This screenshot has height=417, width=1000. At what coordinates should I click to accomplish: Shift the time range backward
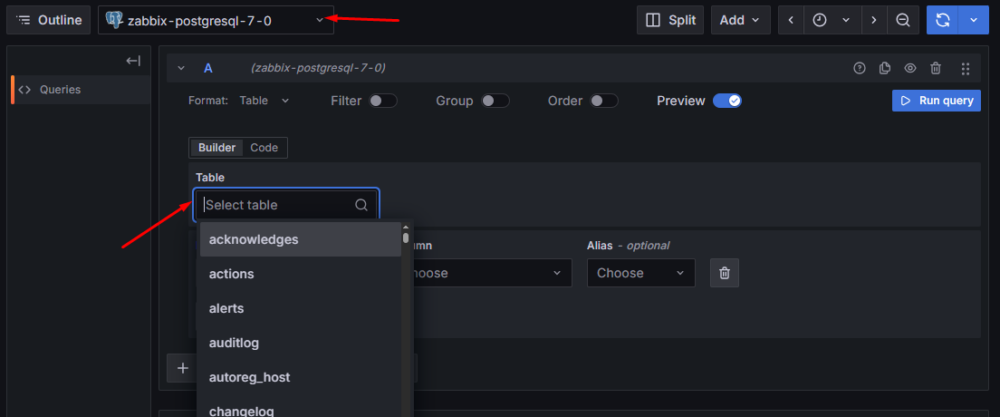[x=792, y=20]
